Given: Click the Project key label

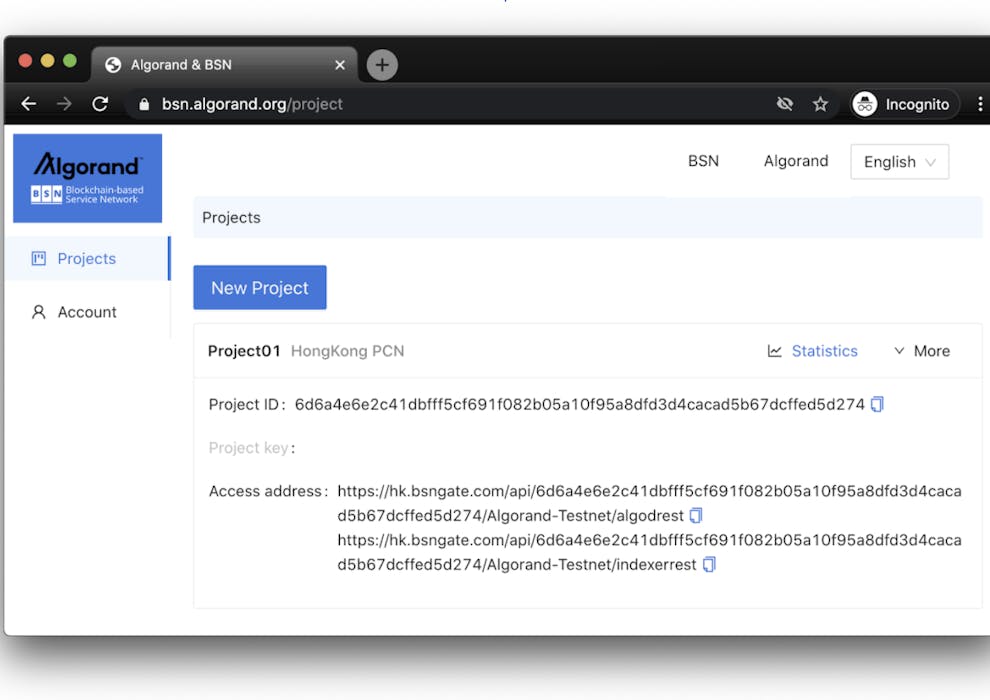Looking at the screenshot, I should 248,448.
